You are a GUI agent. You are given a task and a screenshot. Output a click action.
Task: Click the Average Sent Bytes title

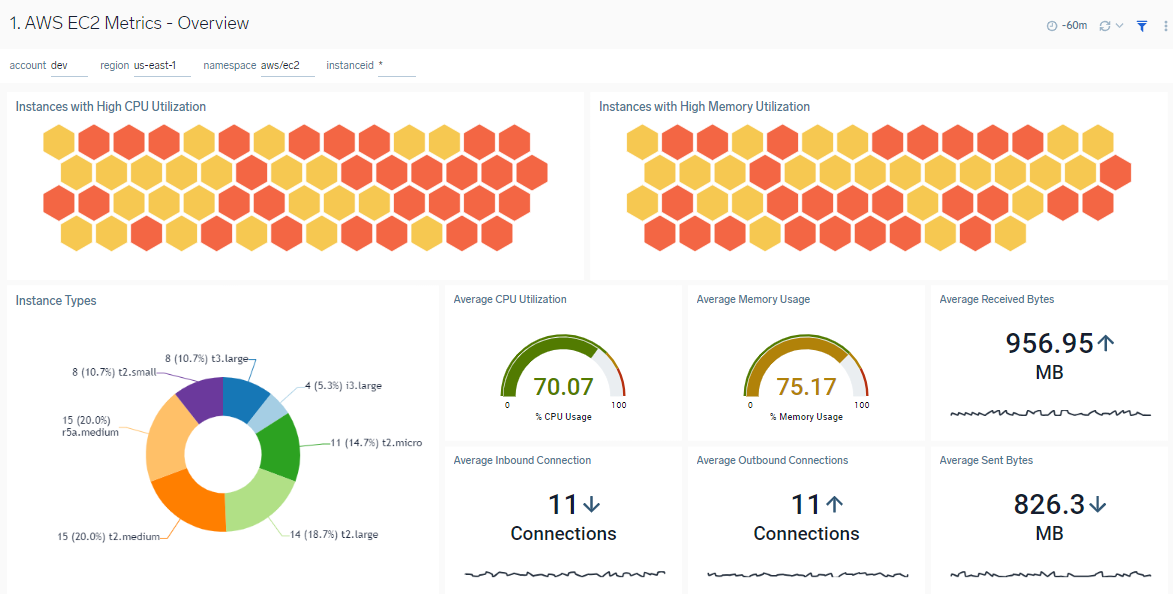(986, 460)
